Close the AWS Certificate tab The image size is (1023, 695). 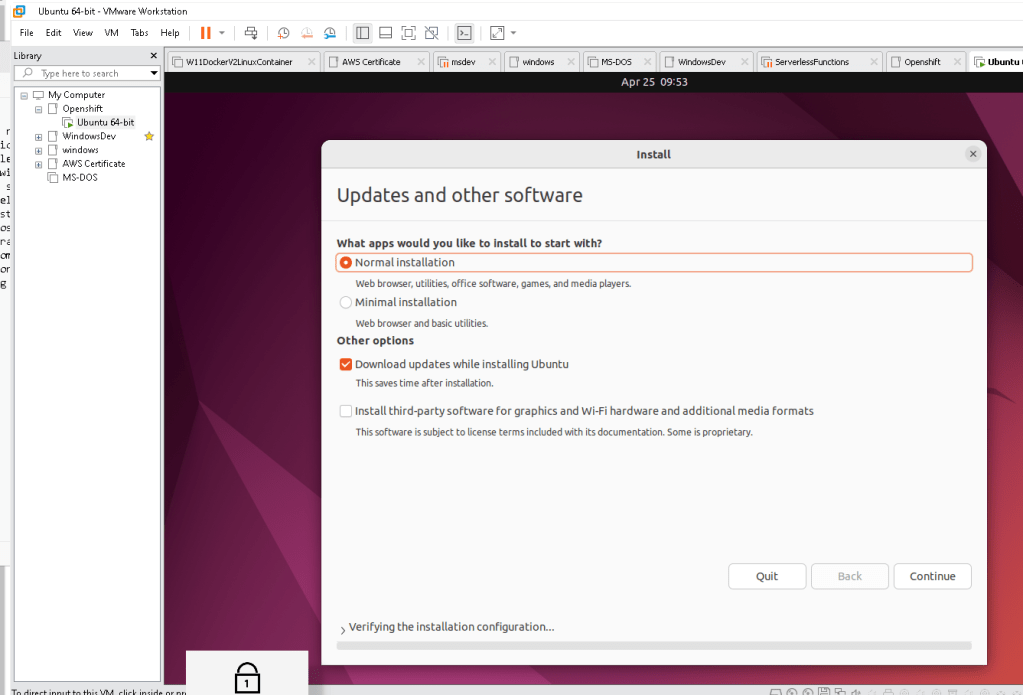[421, 61]
